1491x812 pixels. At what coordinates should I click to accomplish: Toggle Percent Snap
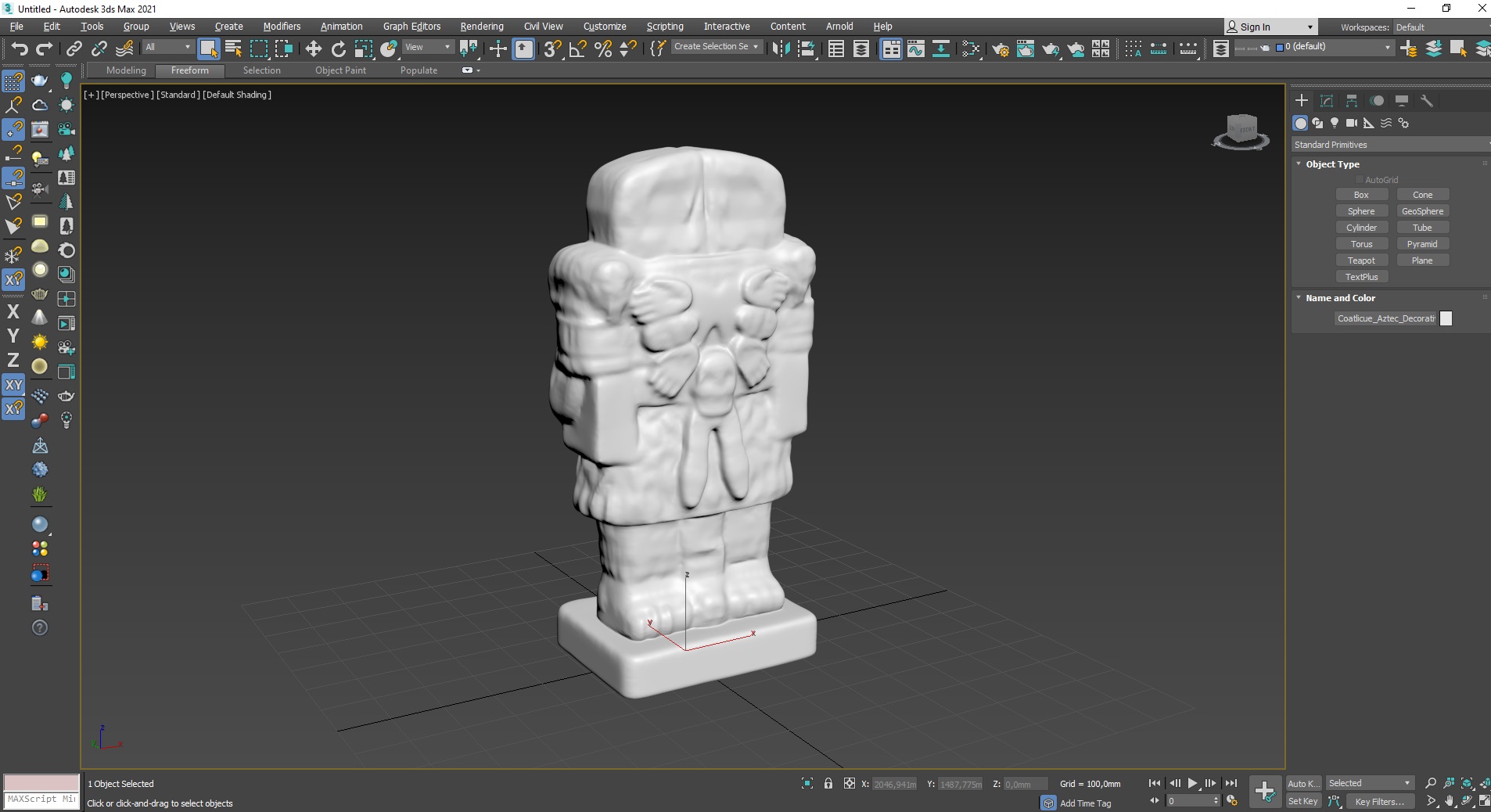(602, 49)
